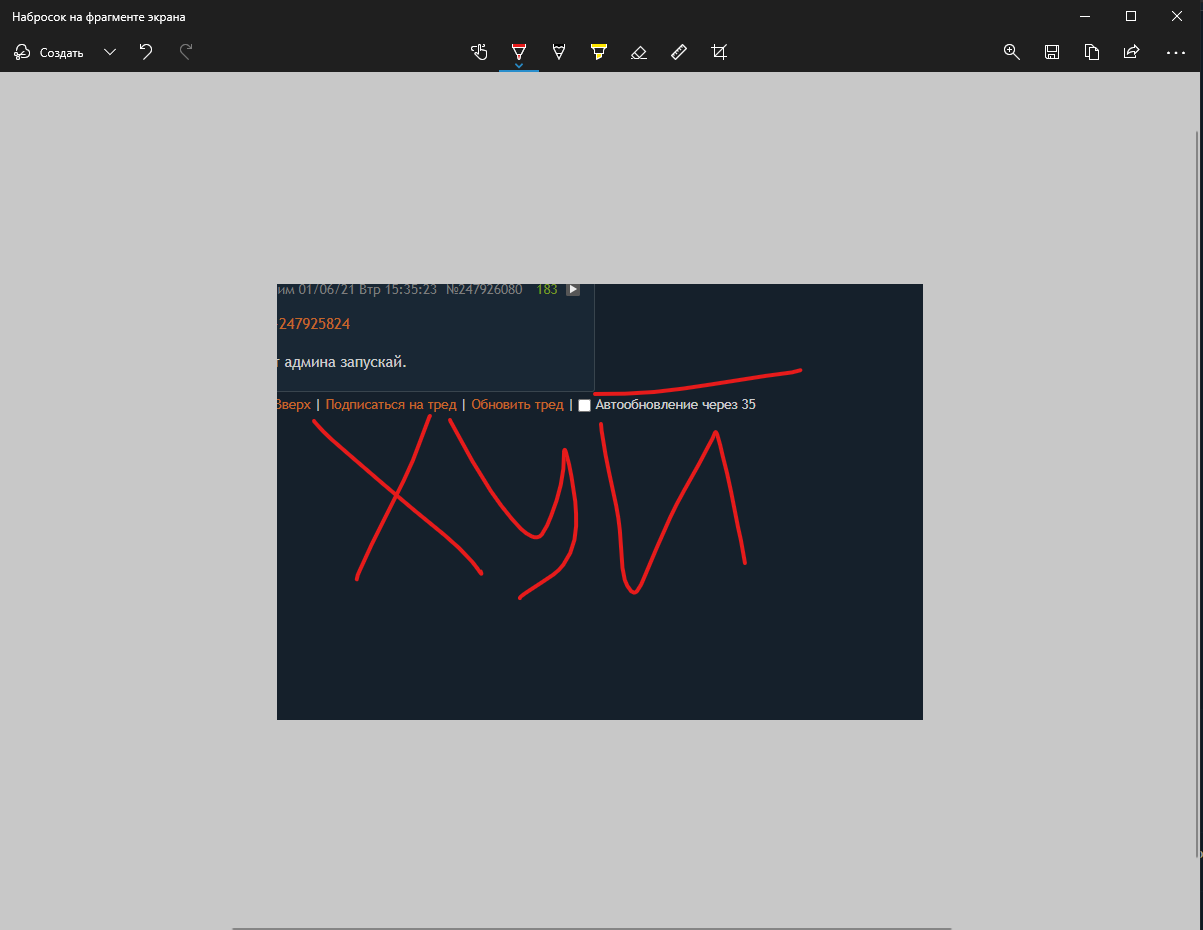Click the Создать new snip button
This screenshot has height=930, width=1203.
pos(49,52)
